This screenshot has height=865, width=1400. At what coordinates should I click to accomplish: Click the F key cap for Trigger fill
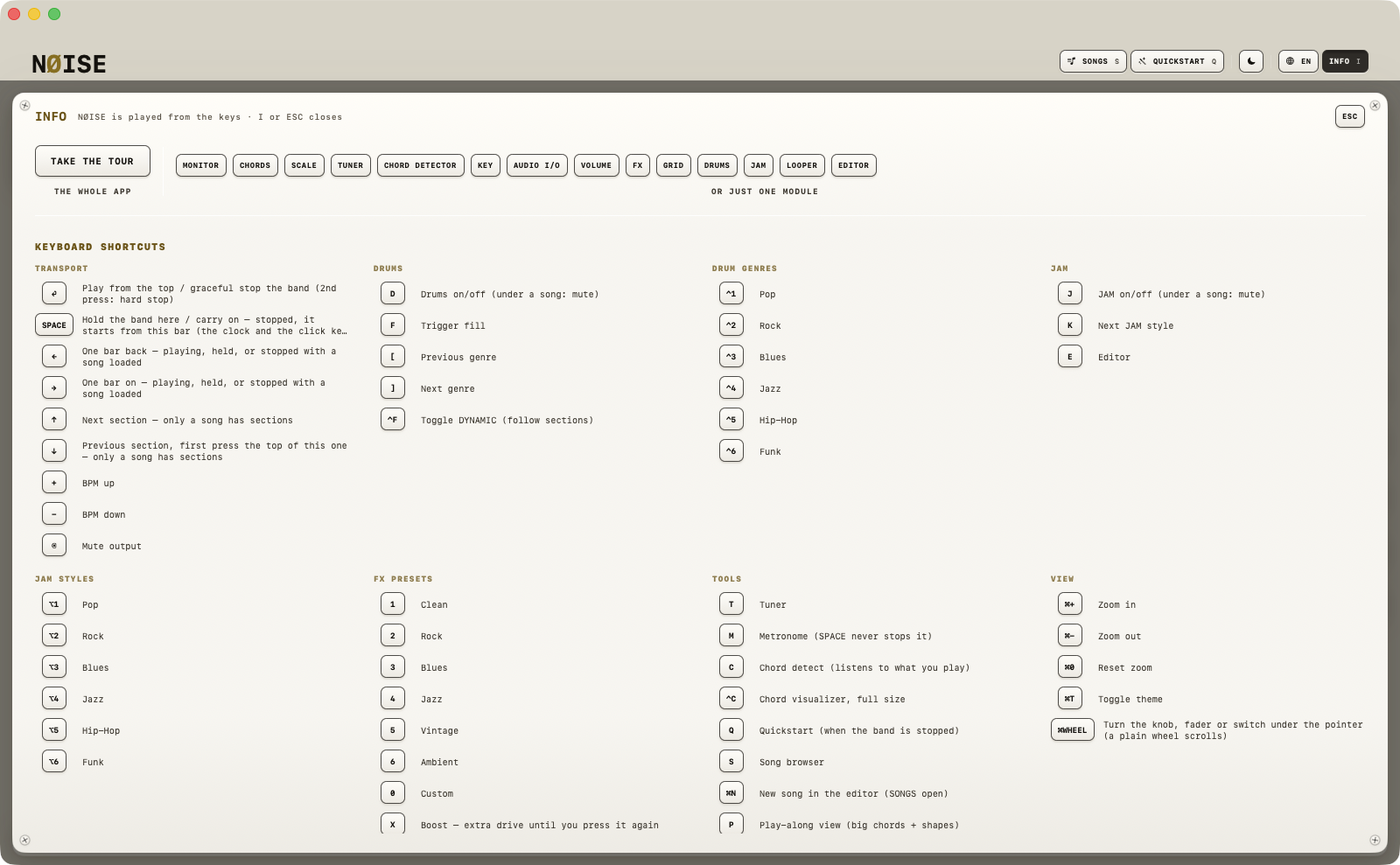393,325
